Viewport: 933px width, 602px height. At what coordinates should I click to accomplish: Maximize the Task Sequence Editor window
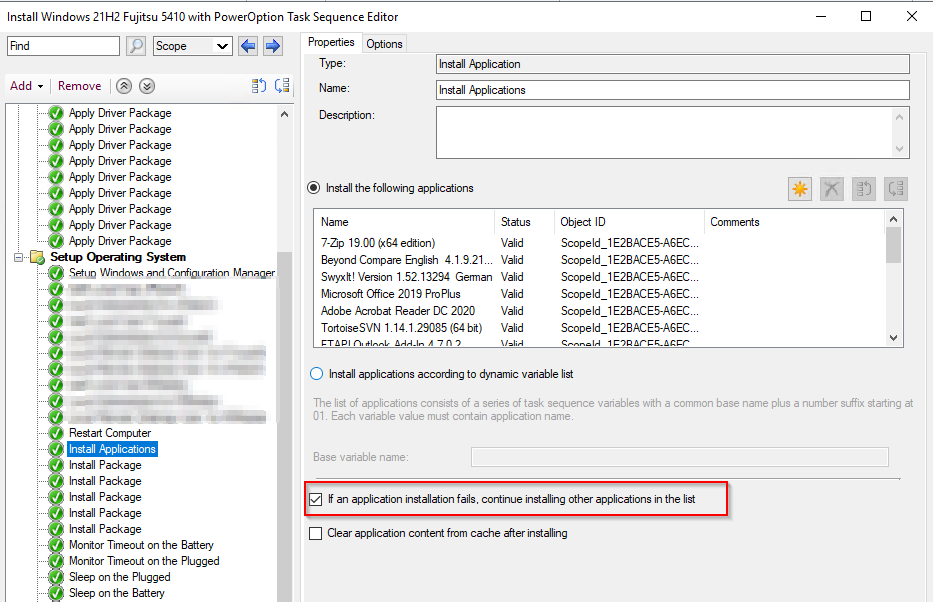(866, 17)
